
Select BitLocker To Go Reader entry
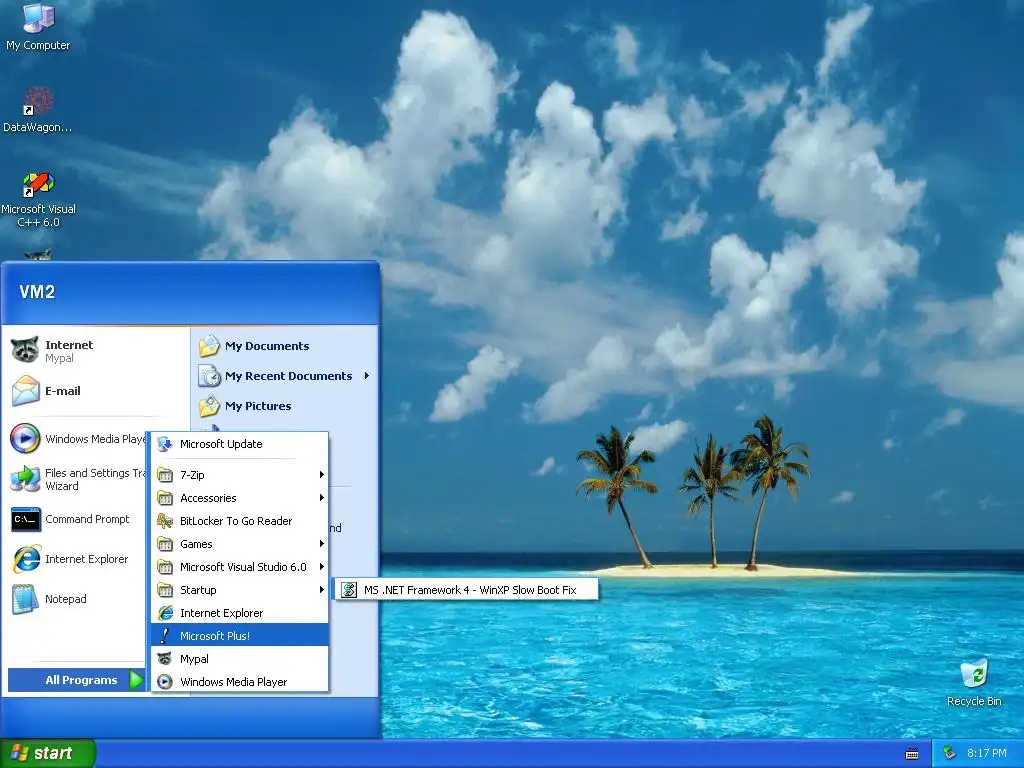(x=240, y=520)
